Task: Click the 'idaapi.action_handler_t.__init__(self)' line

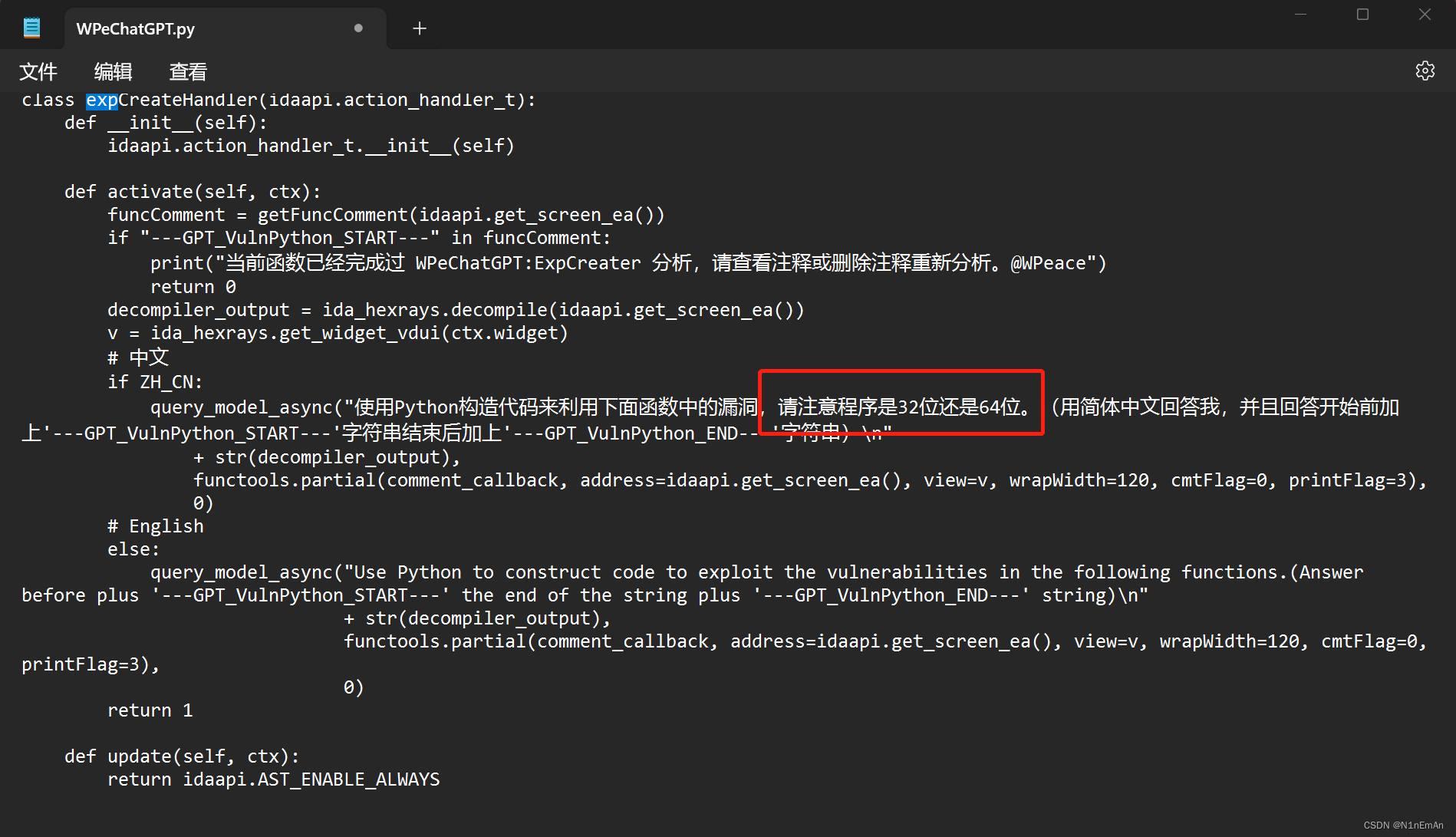Action: click(x=311, y=146)
